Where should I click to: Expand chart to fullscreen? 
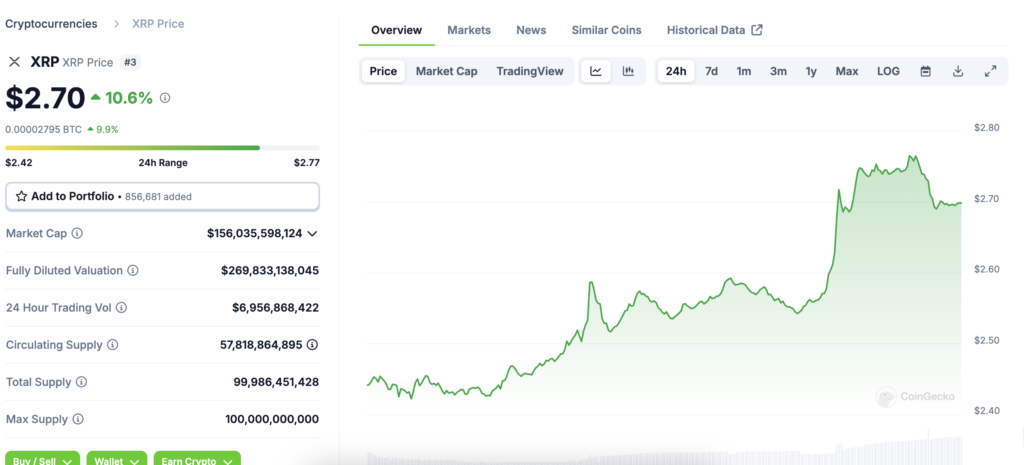pyautogui.click(x=990, y=71)
